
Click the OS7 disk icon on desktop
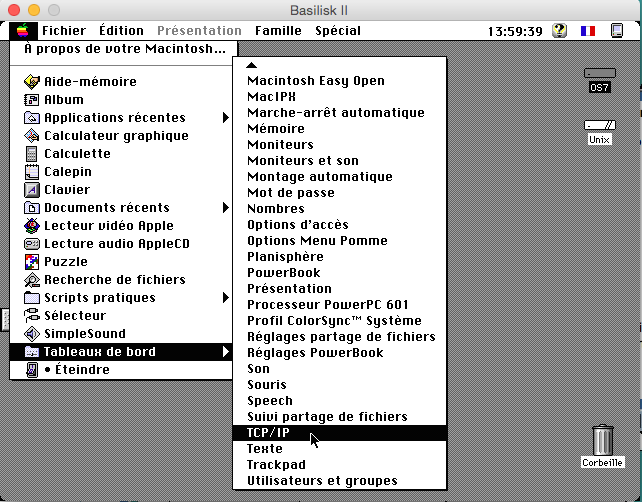pos(599,74)
